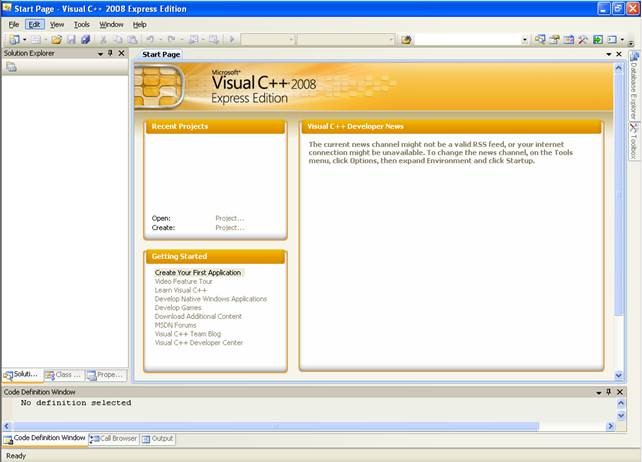The height and width of the screenshot is (462, 642).
Task: Switch to the Call Browser tab
Action: click(114, 439)
